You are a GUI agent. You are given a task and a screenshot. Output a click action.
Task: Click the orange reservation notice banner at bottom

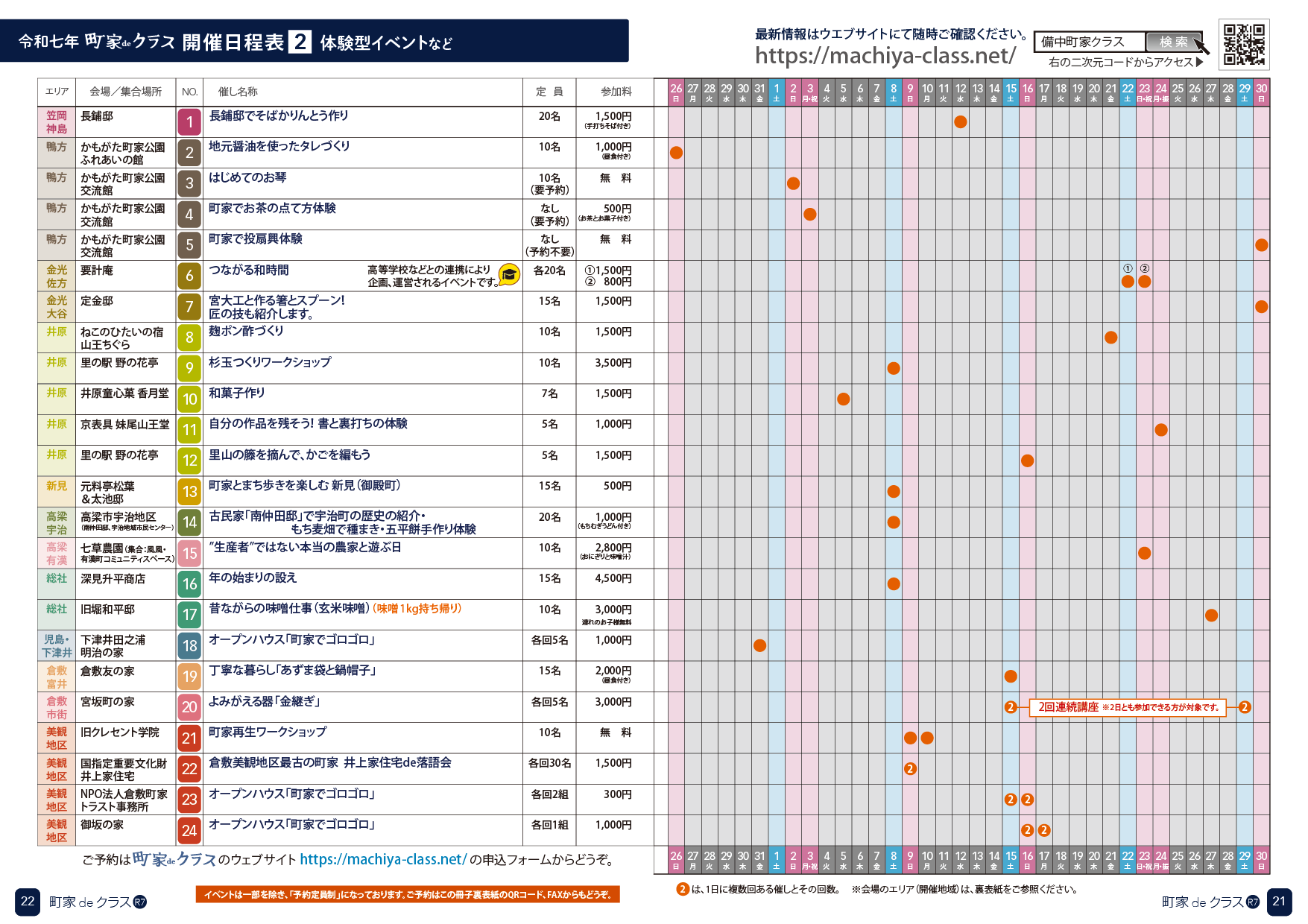point(407,894)
